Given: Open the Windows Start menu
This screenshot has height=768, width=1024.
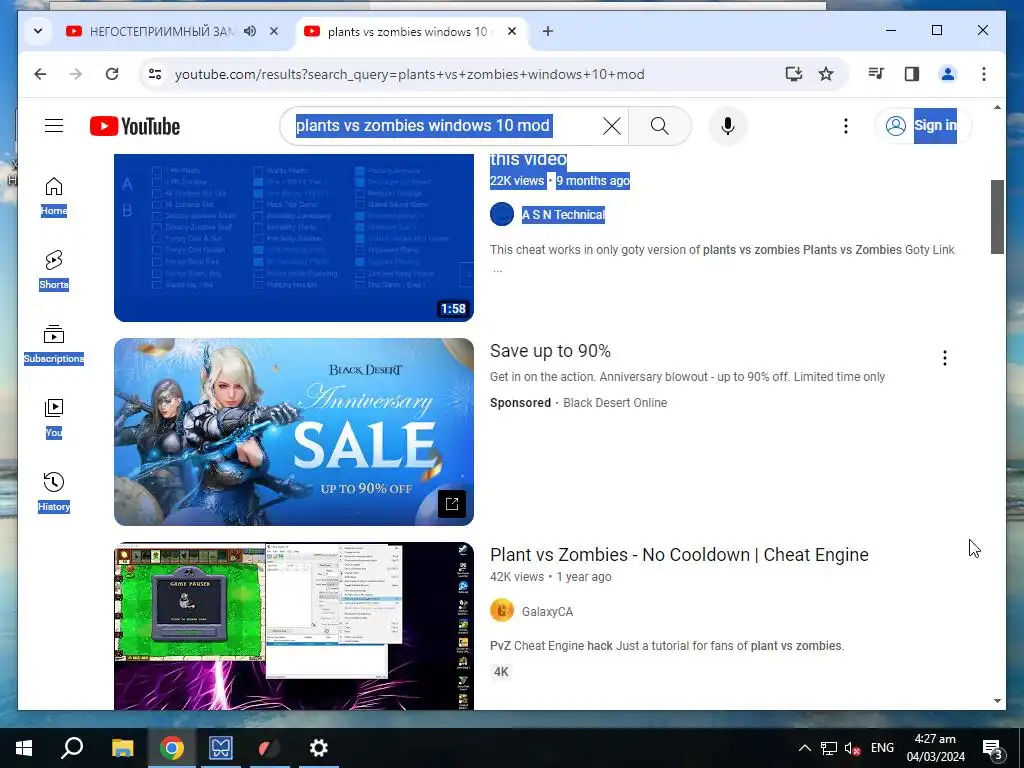Looking at the screenshot, I should [x=24, y=748].
